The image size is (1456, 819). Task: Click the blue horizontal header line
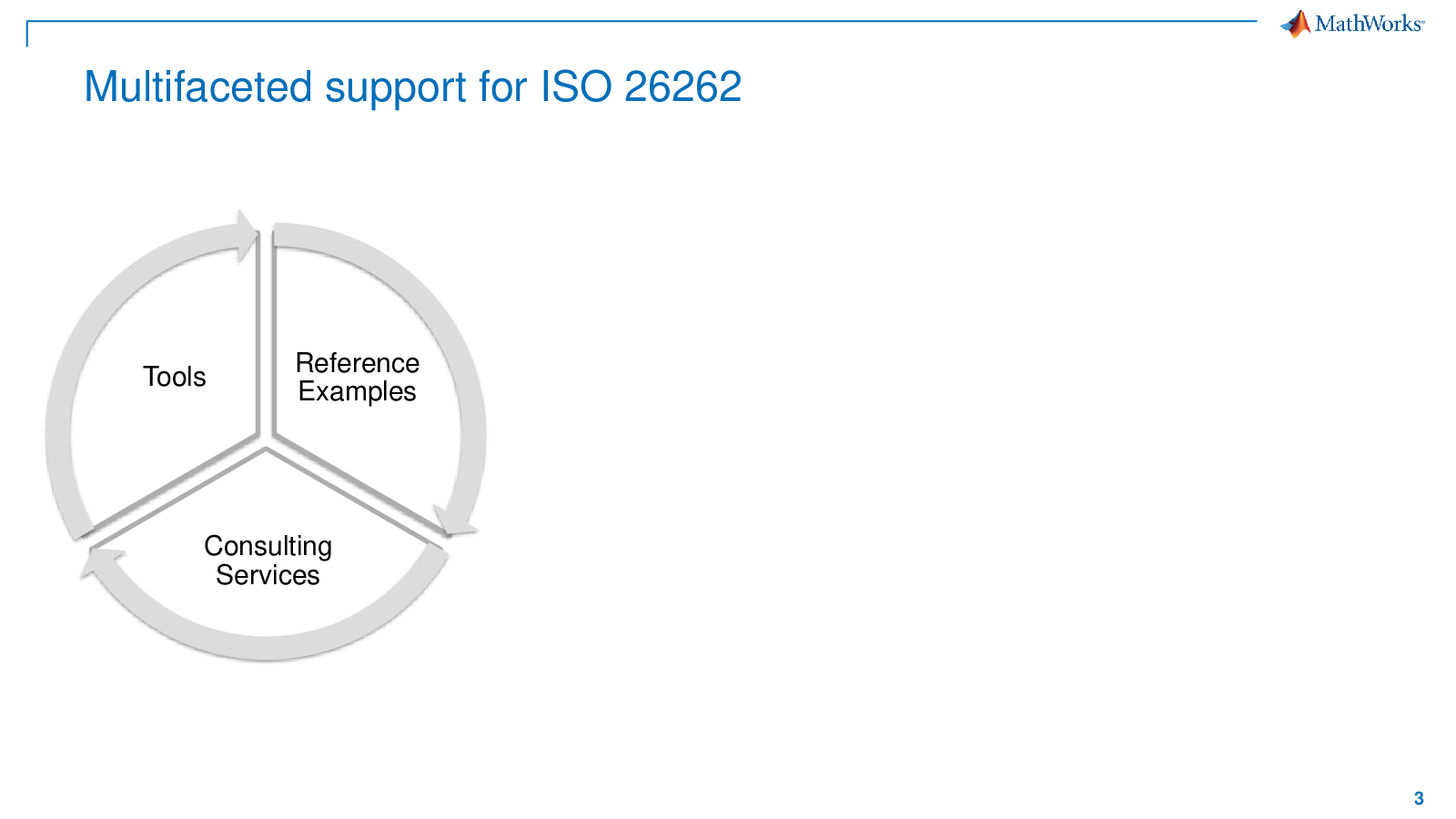pos(642,21)
